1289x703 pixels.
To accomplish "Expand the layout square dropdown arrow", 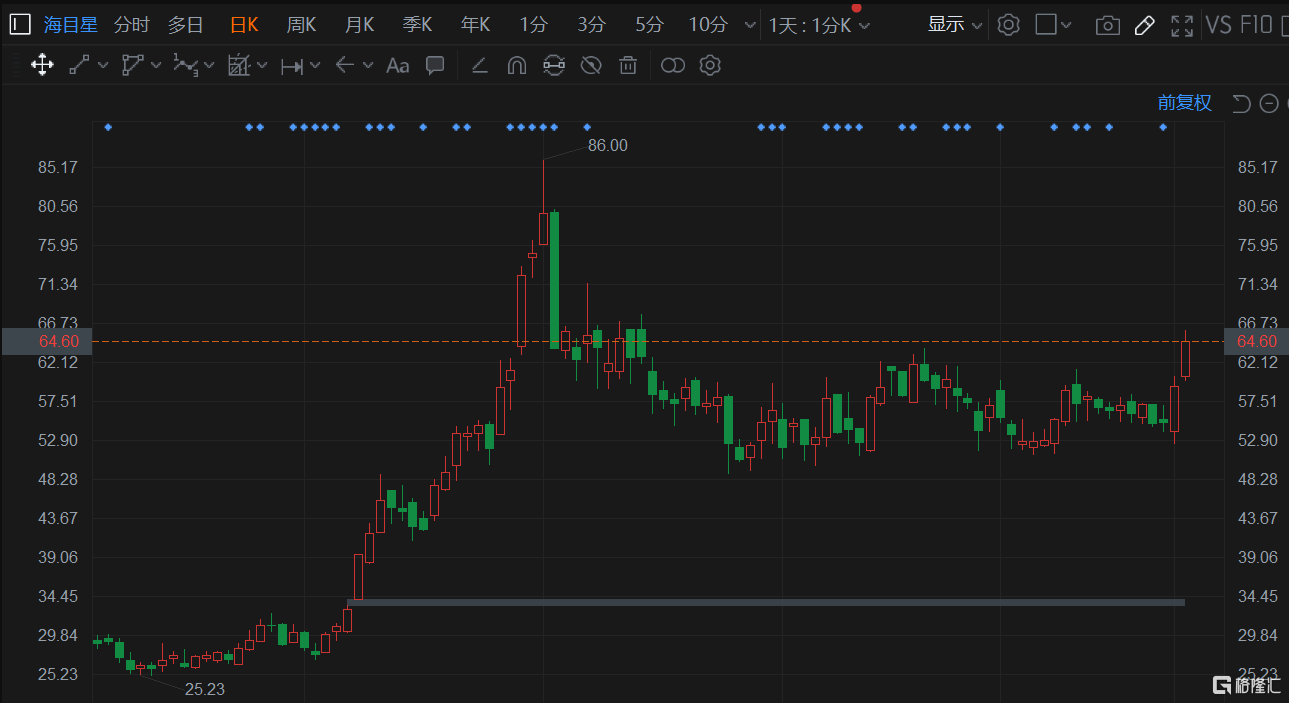I will tap(1066, 25).
